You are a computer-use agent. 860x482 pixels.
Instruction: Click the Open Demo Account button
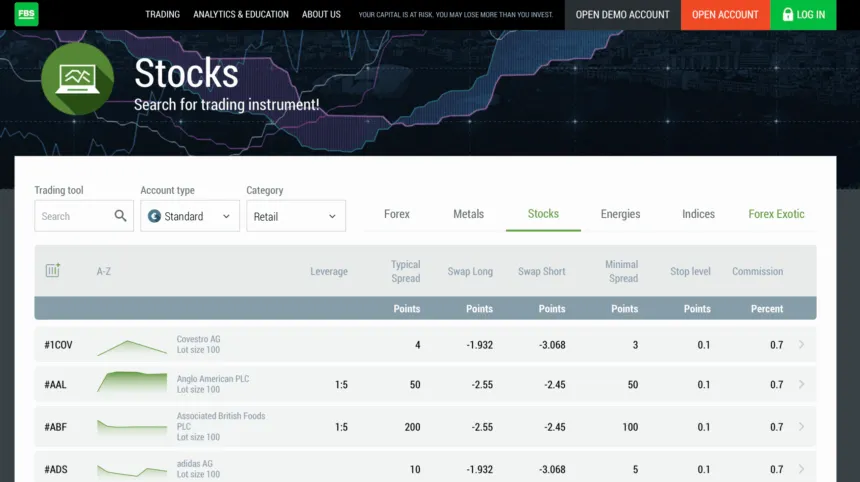pyautogui.click(x=622, y=15)
